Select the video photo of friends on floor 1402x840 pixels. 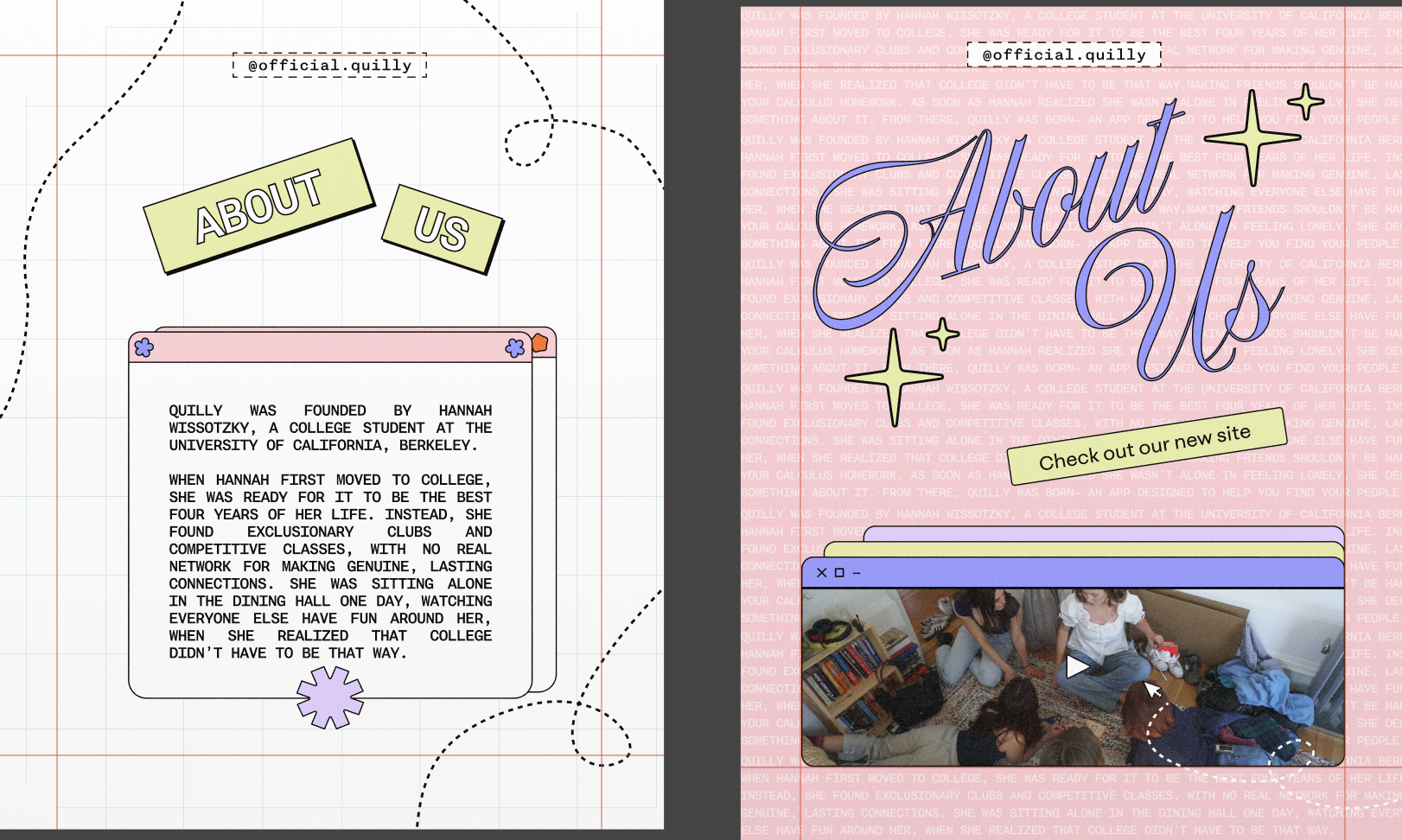pos(1073,677)
